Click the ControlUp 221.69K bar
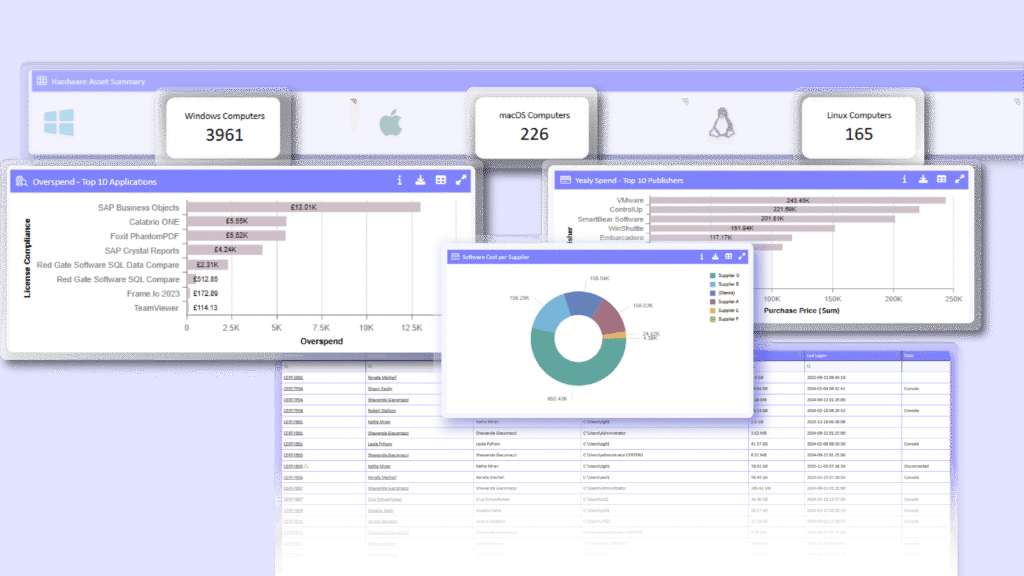The height and width of the screenshot is (576, 1024). coord(784,210)
